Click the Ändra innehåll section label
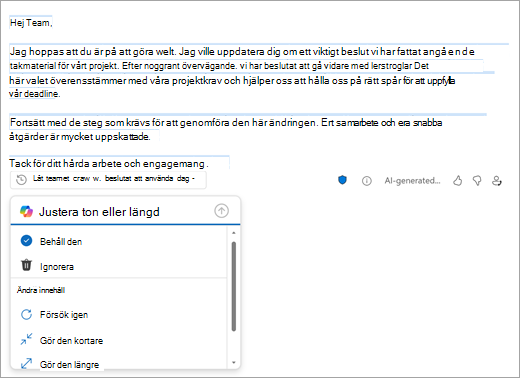 tap(41, 290)
